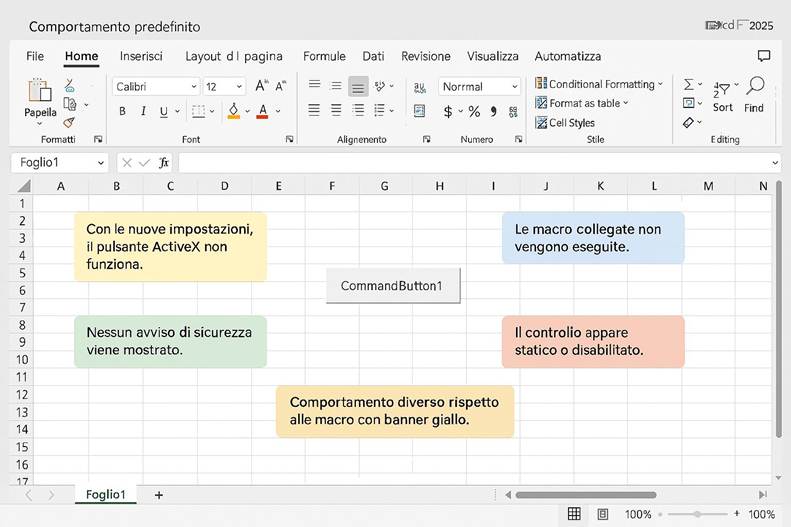Click the top align icon

click(314, 85)
